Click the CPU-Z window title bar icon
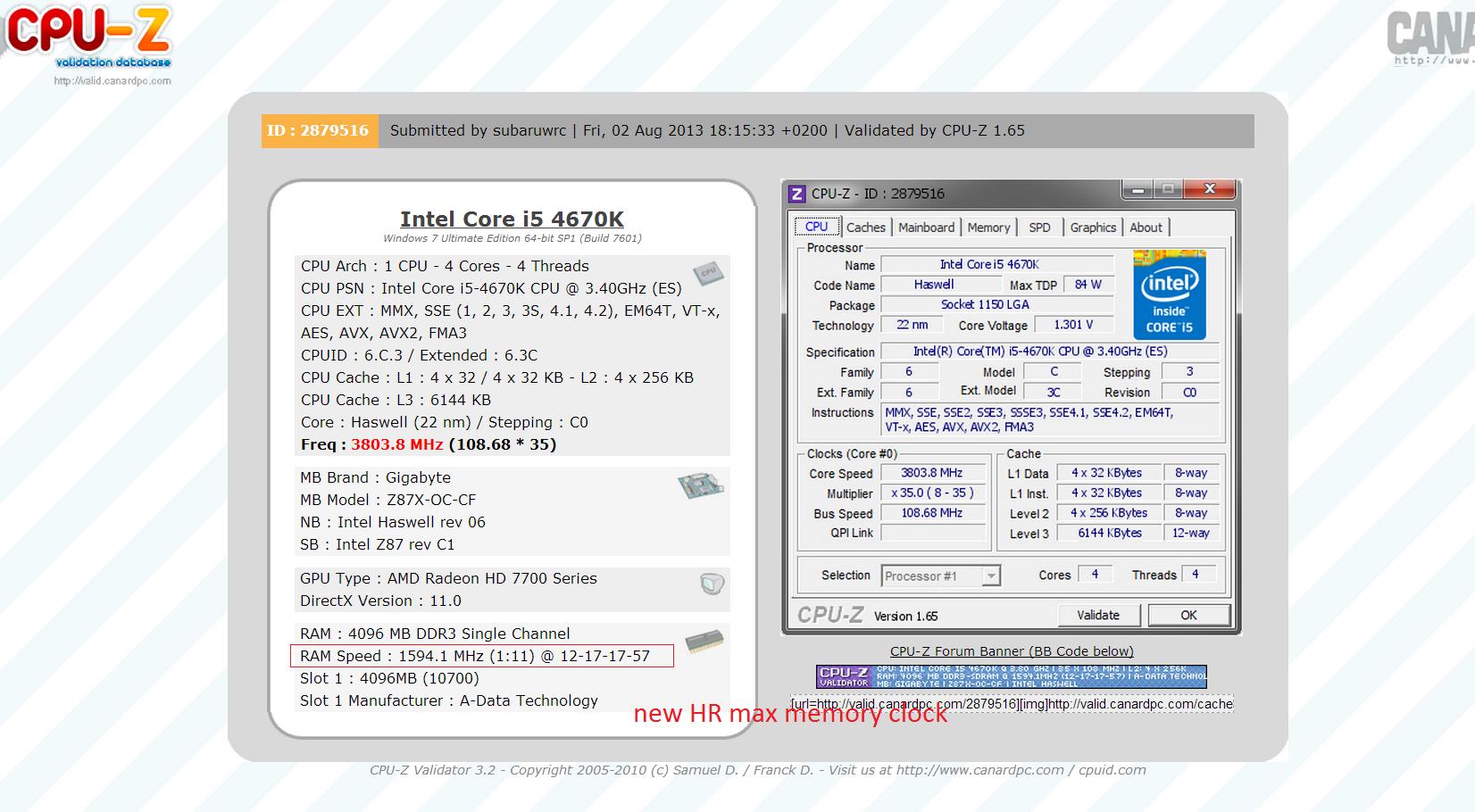1475x812 pixels. 796,194
